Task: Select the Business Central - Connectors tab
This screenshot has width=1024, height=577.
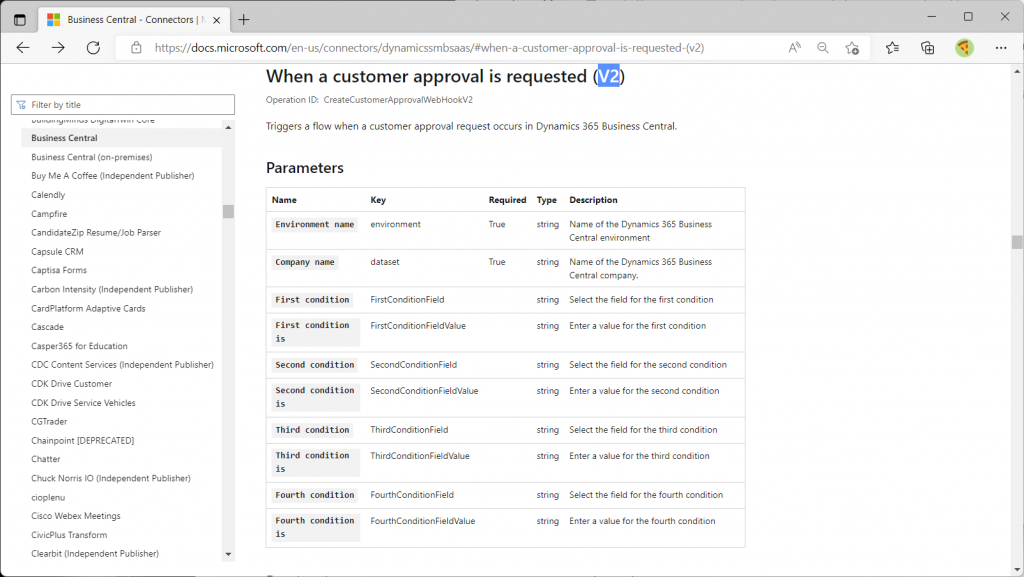Action: [135, 20]
